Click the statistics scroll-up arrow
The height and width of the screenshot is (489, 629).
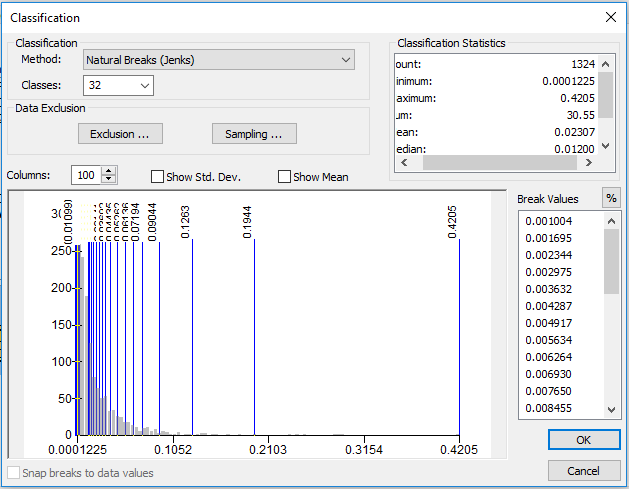(606, 64)
